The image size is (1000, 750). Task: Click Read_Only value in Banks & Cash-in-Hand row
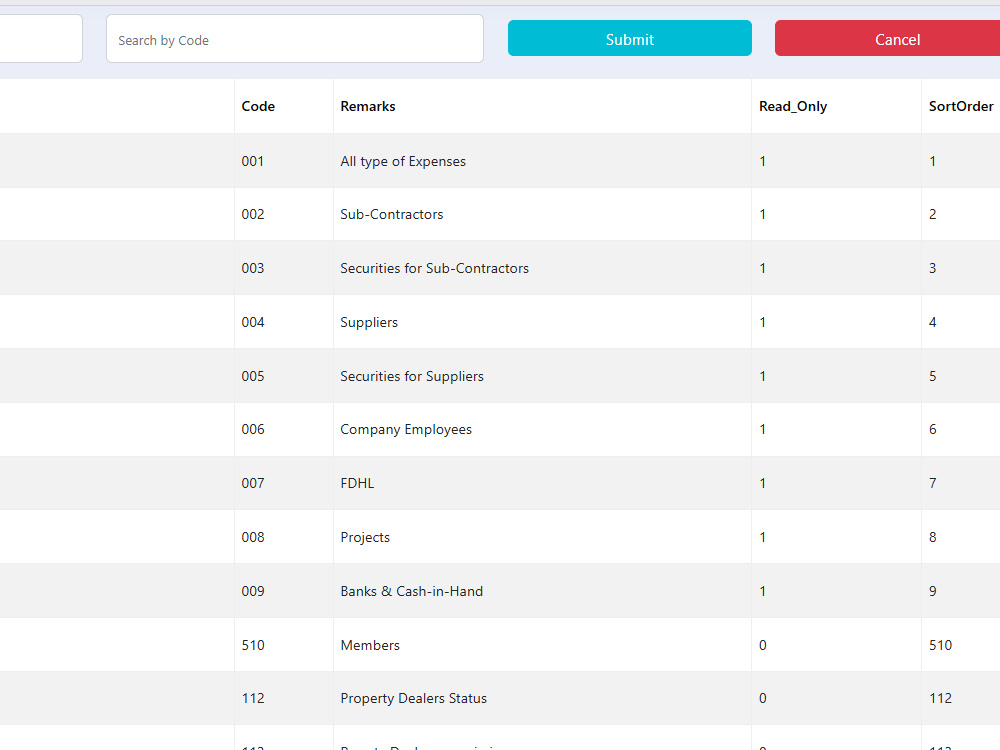tap(763, 591)
